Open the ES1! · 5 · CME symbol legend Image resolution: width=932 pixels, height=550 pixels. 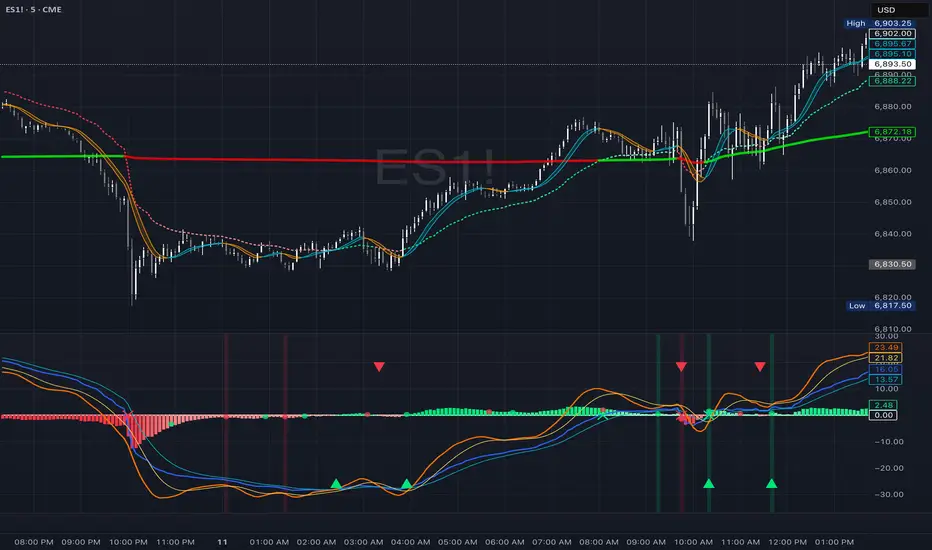click(34, 10)
